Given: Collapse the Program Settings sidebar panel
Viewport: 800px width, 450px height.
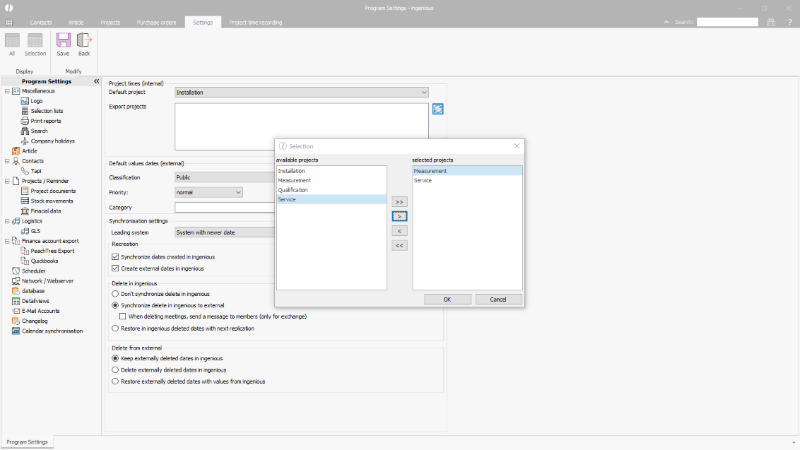Looking at the screenshot, I should coord(96,81).
